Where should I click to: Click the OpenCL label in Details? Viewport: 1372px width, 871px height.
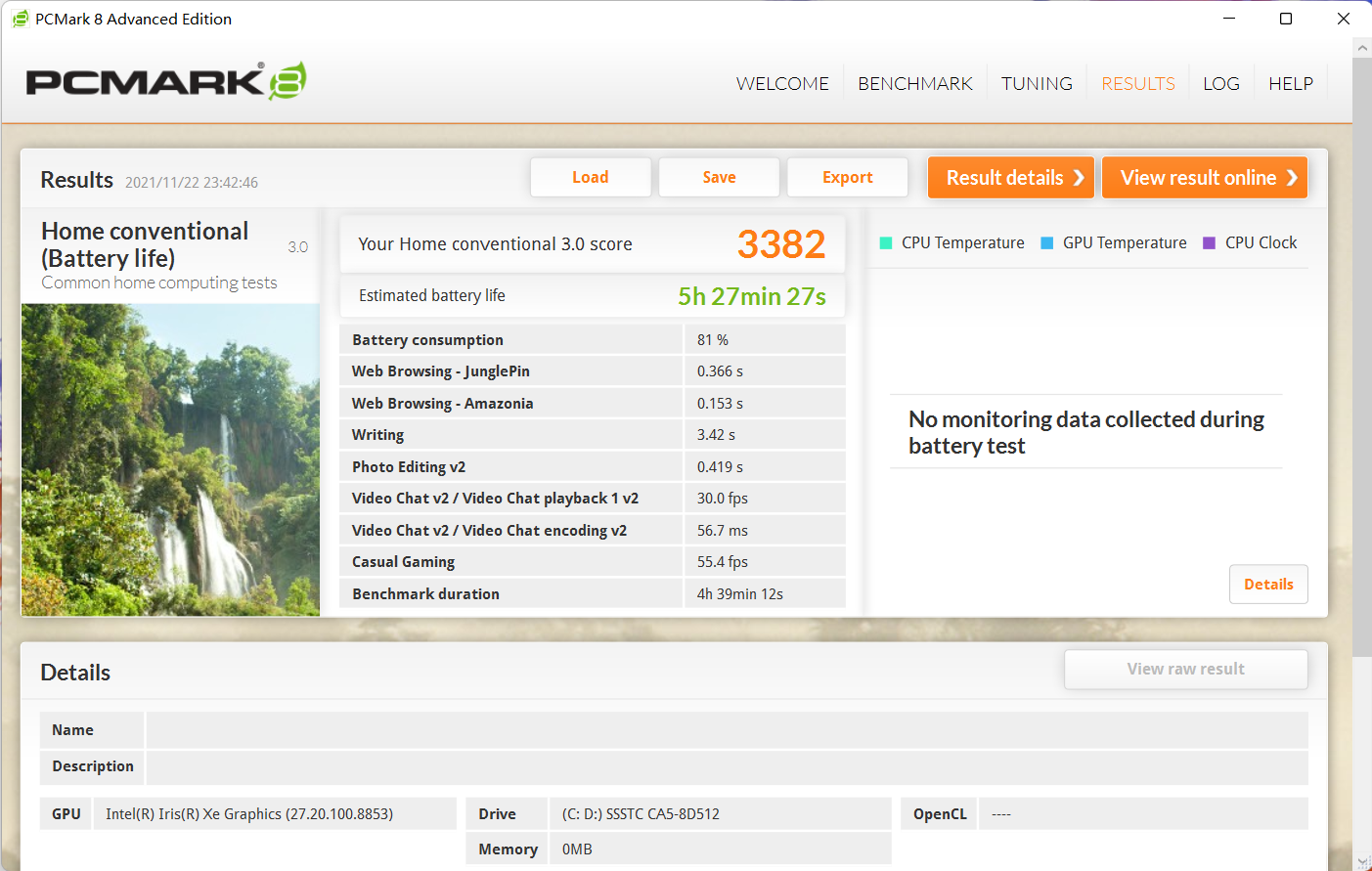pos(940,814)
